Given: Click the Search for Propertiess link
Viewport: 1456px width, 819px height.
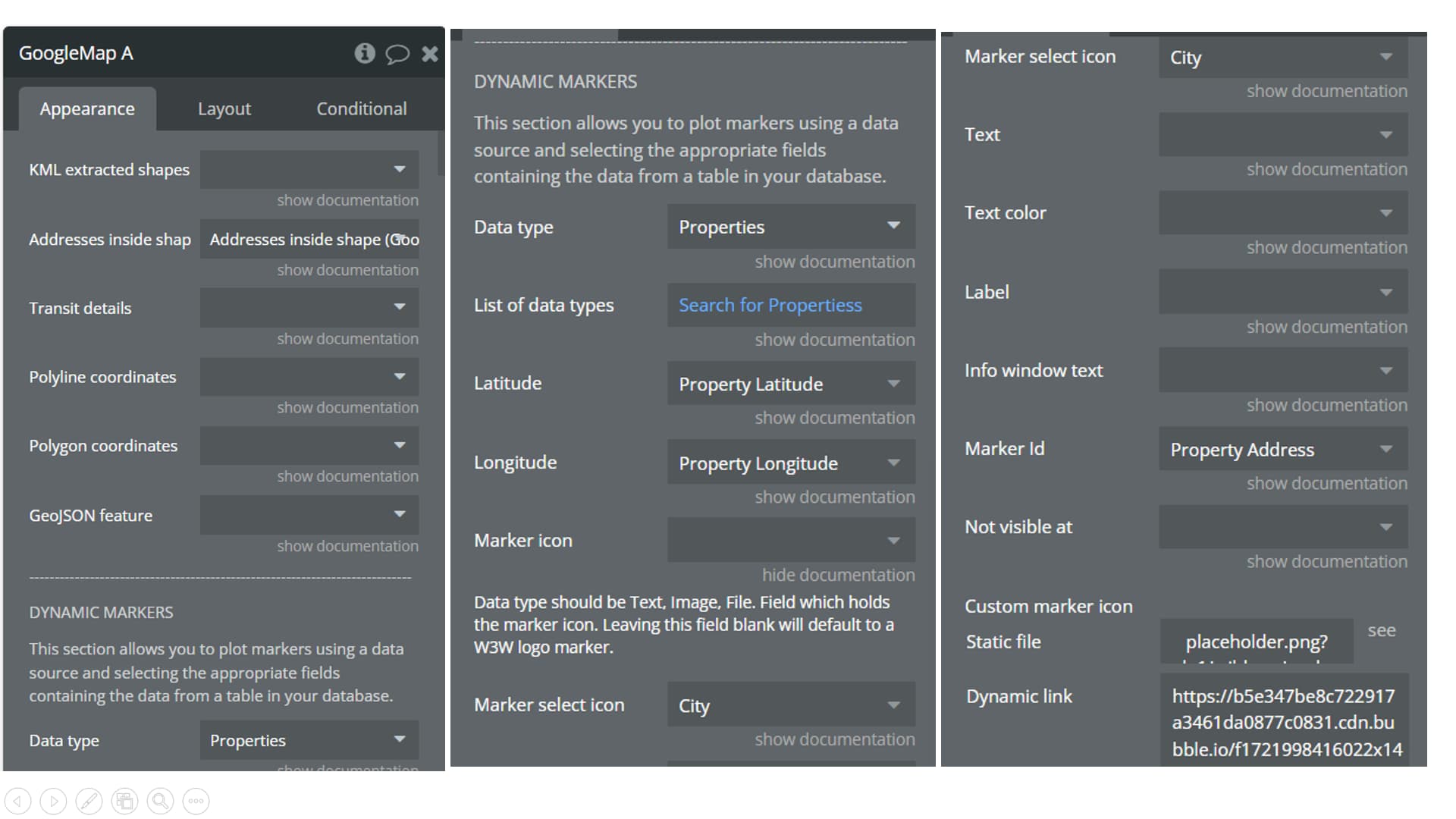Looking at the screenshot, I should 769,305.
